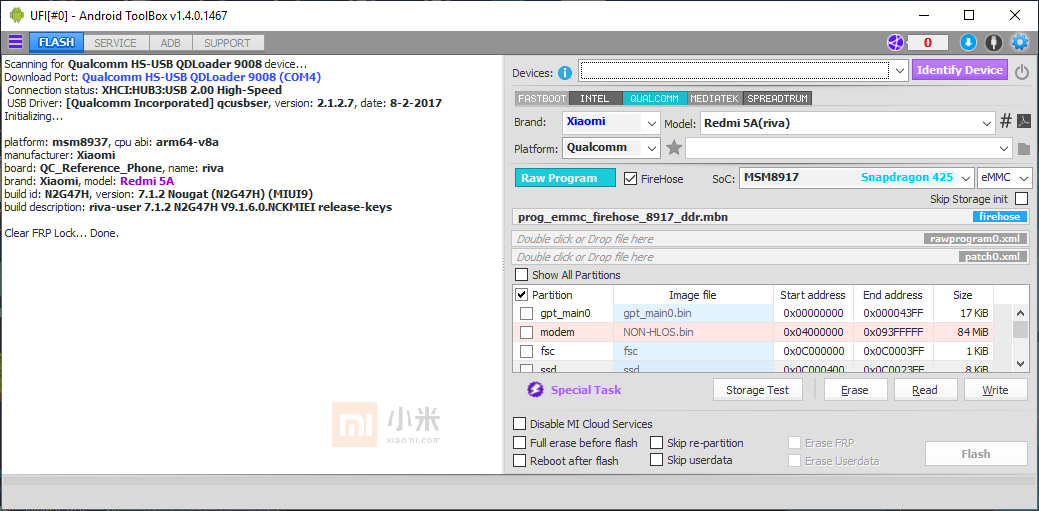Screen dimensions: 1039x511
Task: Click the Read button
Action: 925,390
